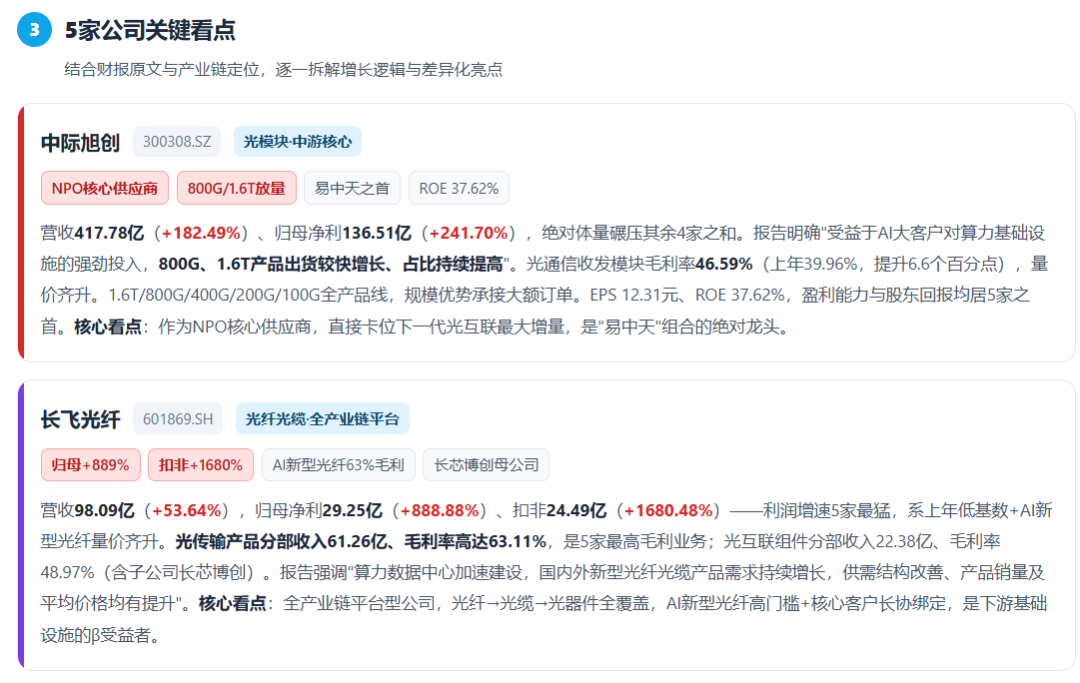Click growth figure +1680.48%
This screenshot has width=1080, height=683.
click(x=668, y=511)
